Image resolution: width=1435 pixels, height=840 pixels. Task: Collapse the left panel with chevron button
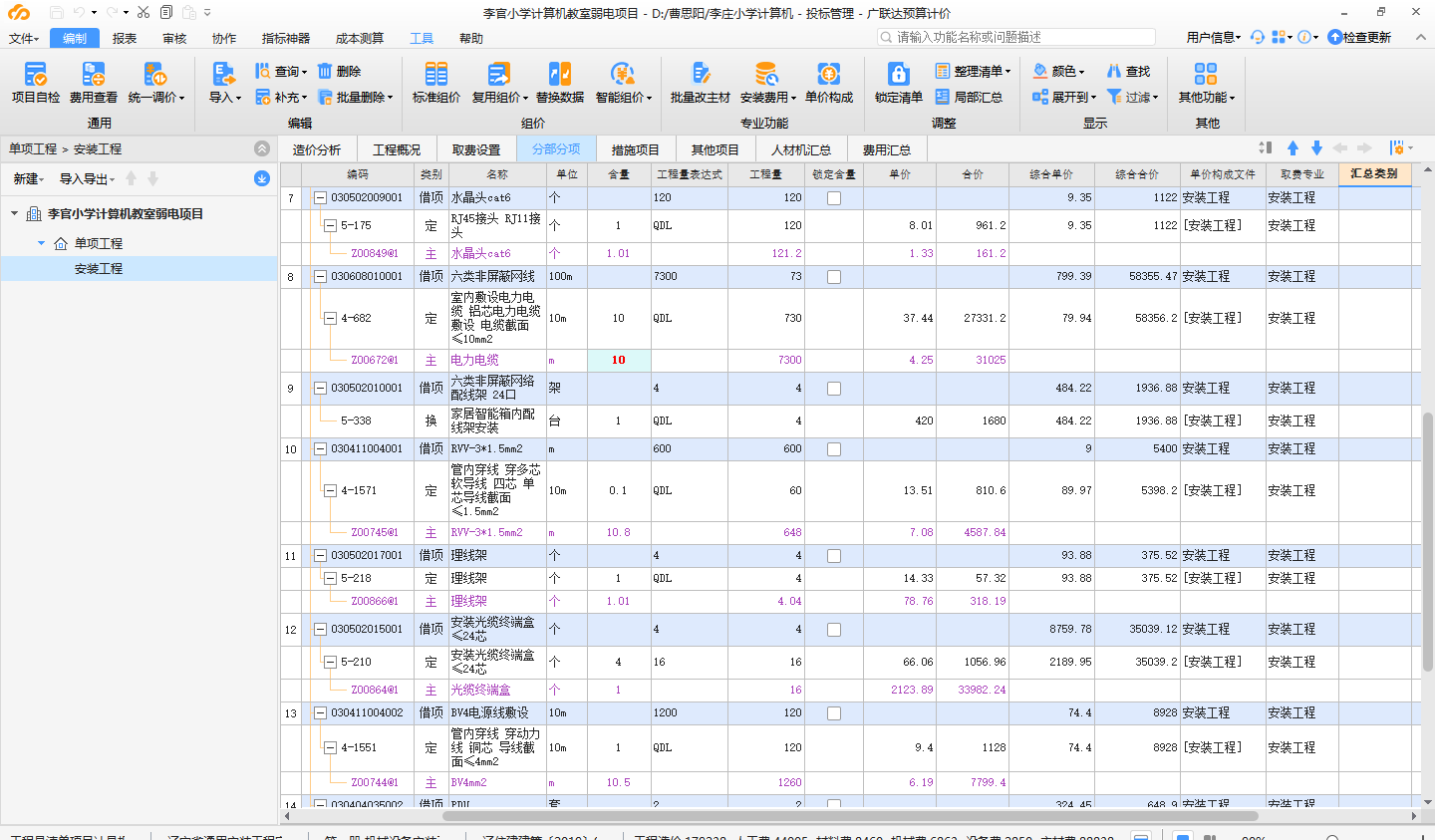(x=262, y=148)
